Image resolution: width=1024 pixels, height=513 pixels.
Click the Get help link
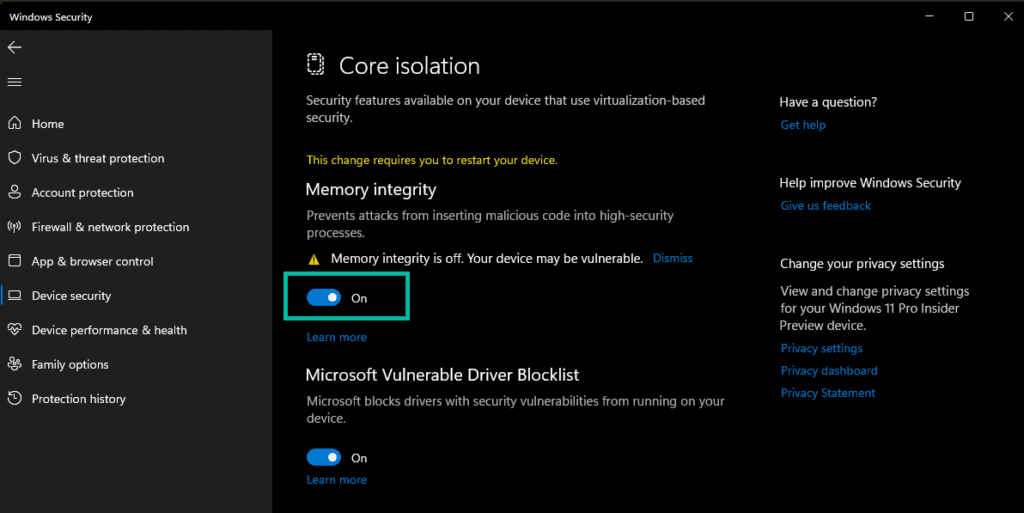click(x=803, y=125)
